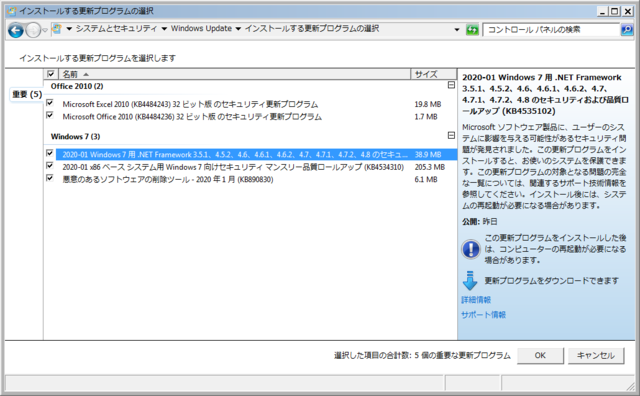Uncheck the KB4534310 monthly rollup update
This screenshot has width=640, height=396.
(x=50, y=165)
